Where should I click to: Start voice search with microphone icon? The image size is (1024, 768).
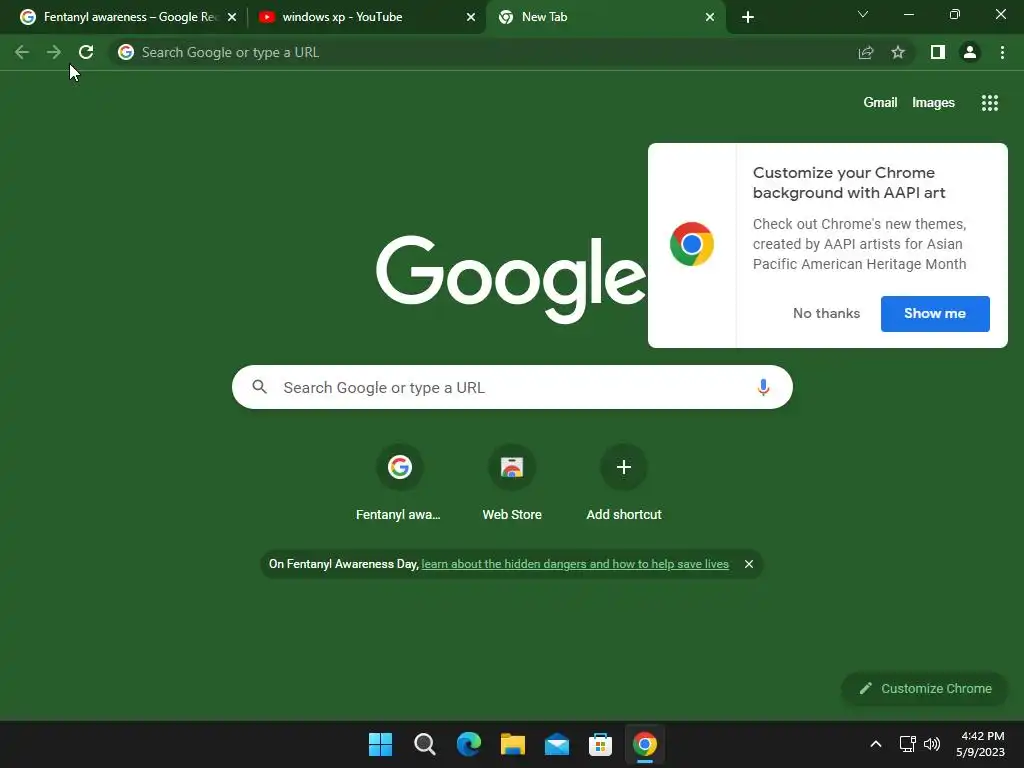[x=763, y=387]
